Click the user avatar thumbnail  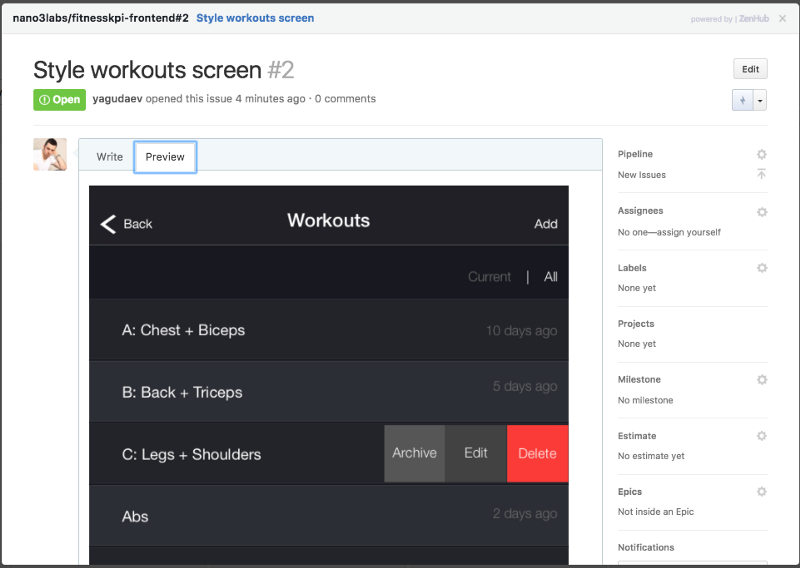click(50, 155)
